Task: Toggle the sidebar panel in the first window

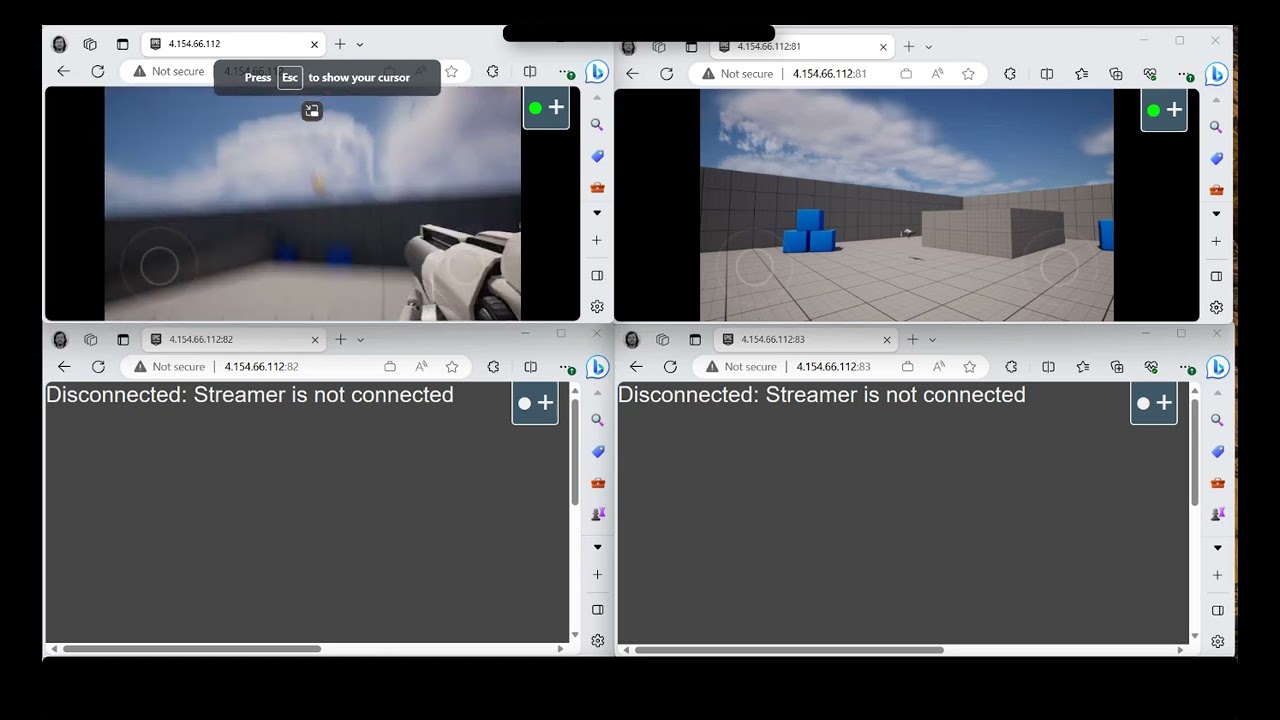Action: (x=597, y=275)
